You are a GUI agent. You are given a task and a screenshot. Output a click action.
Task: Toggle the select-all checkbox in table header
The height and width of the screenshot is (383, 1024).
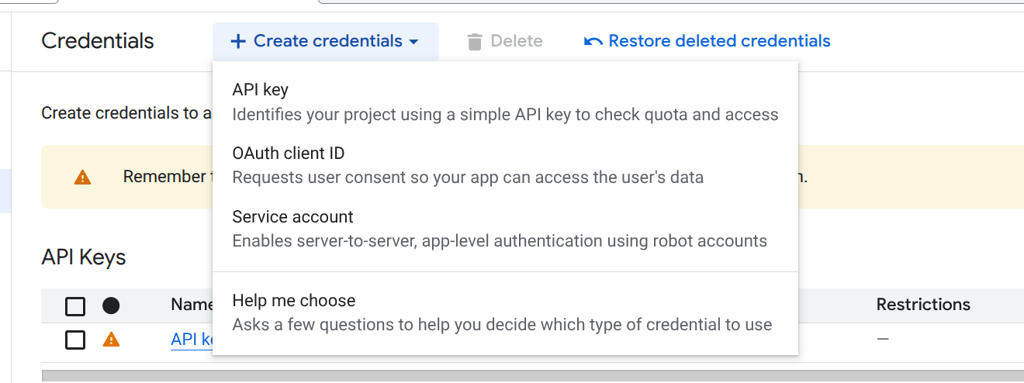[75, 306]
